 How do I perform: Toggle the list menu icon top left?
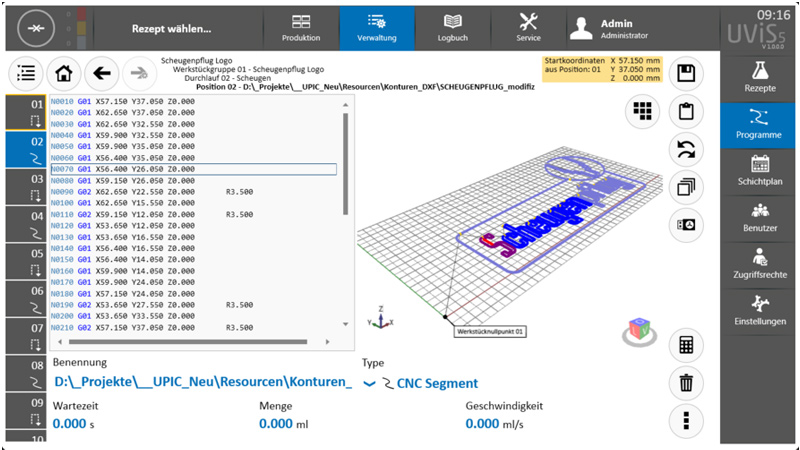[26, 73]
